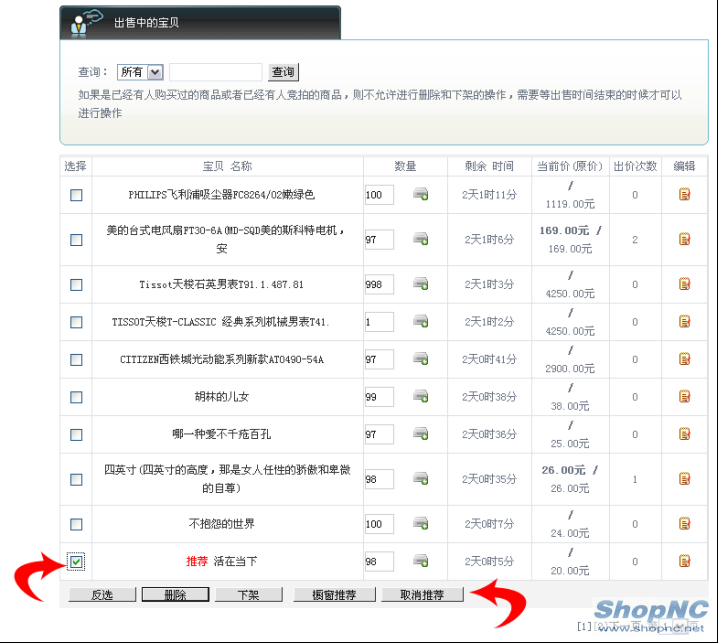This screenshot has width=718, height=643.
Task: Click quantity update icon for 不抱怨的世界 row
Action: coord(420,523)
